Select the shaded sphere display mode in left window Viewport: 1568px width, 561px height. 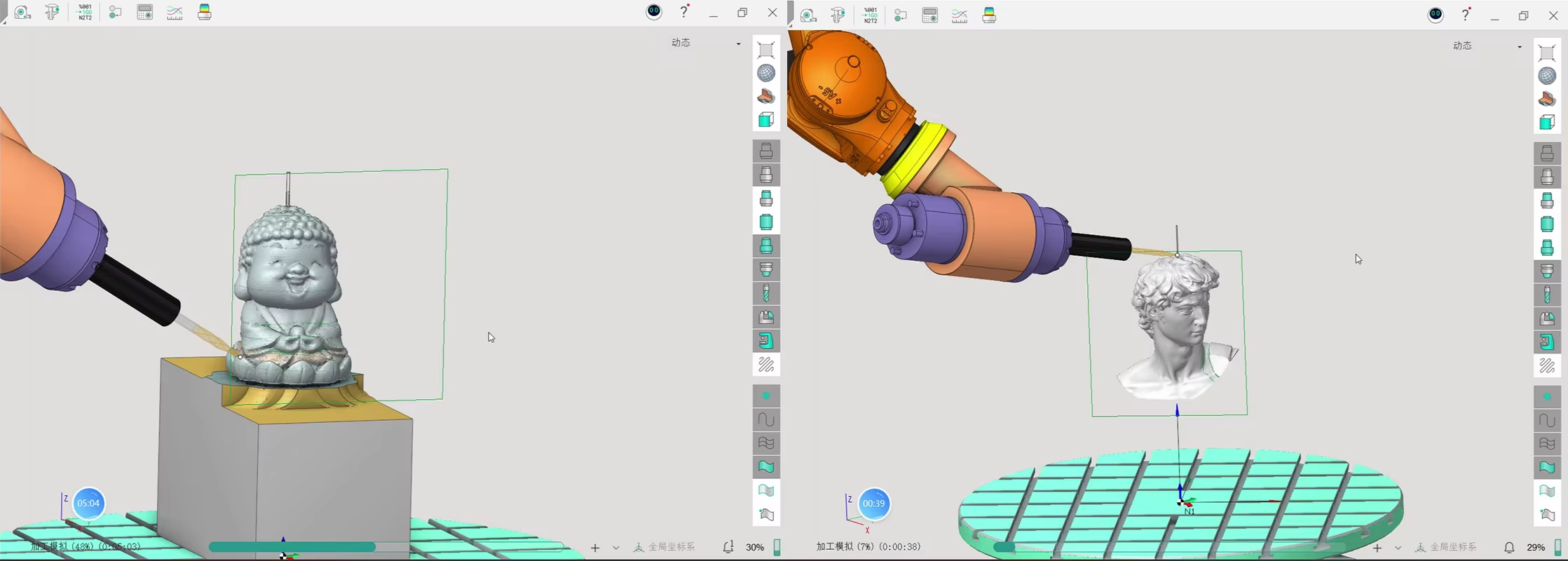point(766,73)
